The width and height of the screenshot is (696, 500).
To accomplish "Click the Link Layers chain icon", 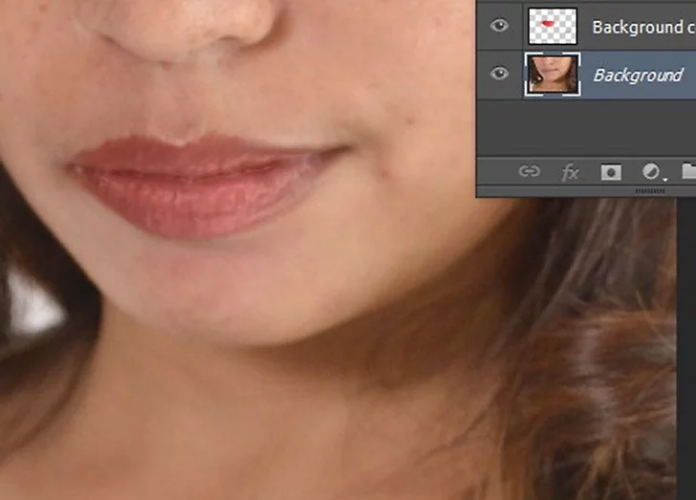I will (529, 172).
